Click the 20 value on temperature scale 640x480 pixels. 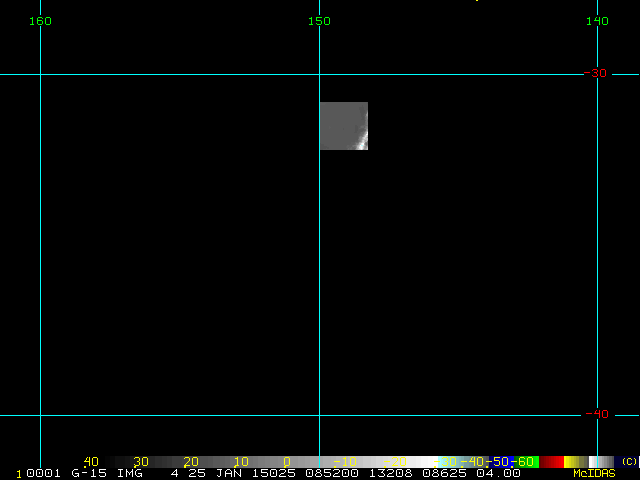[x=190, y=462]
